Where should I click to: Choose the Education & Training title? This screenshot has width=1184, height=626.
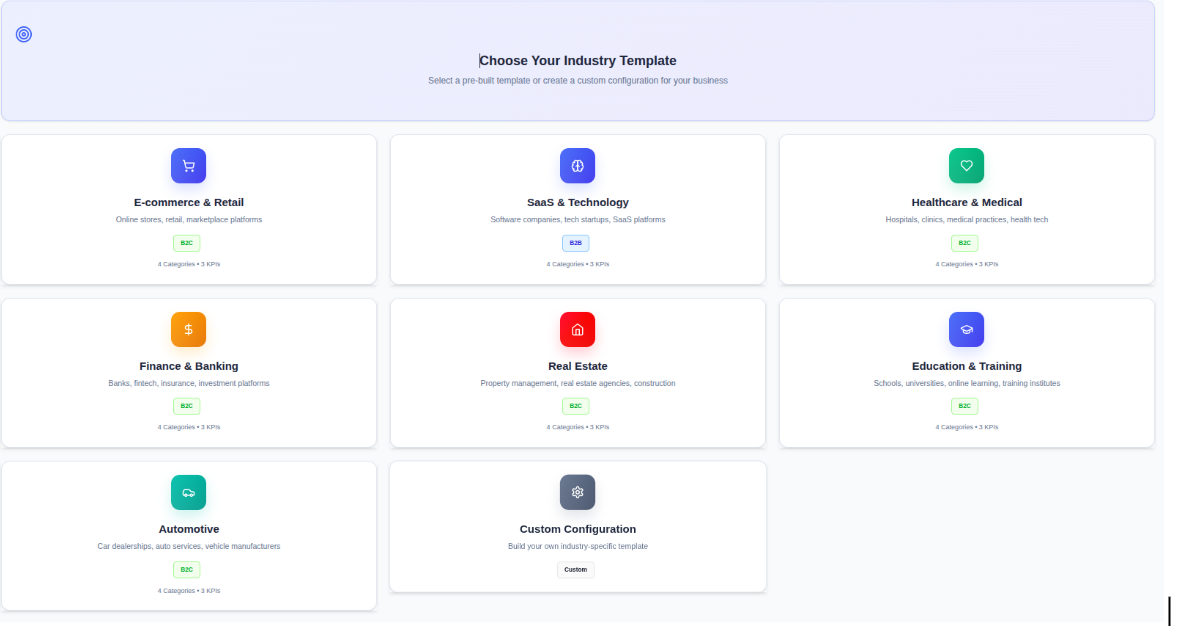(x=967, y=366)
